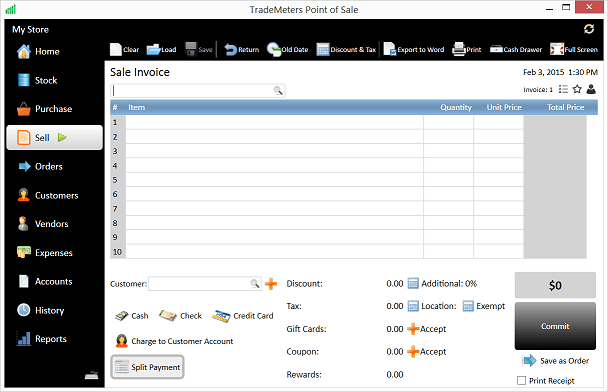Click the Split Payment button
This screenshot has width=608, height=392.
[147, 367]
